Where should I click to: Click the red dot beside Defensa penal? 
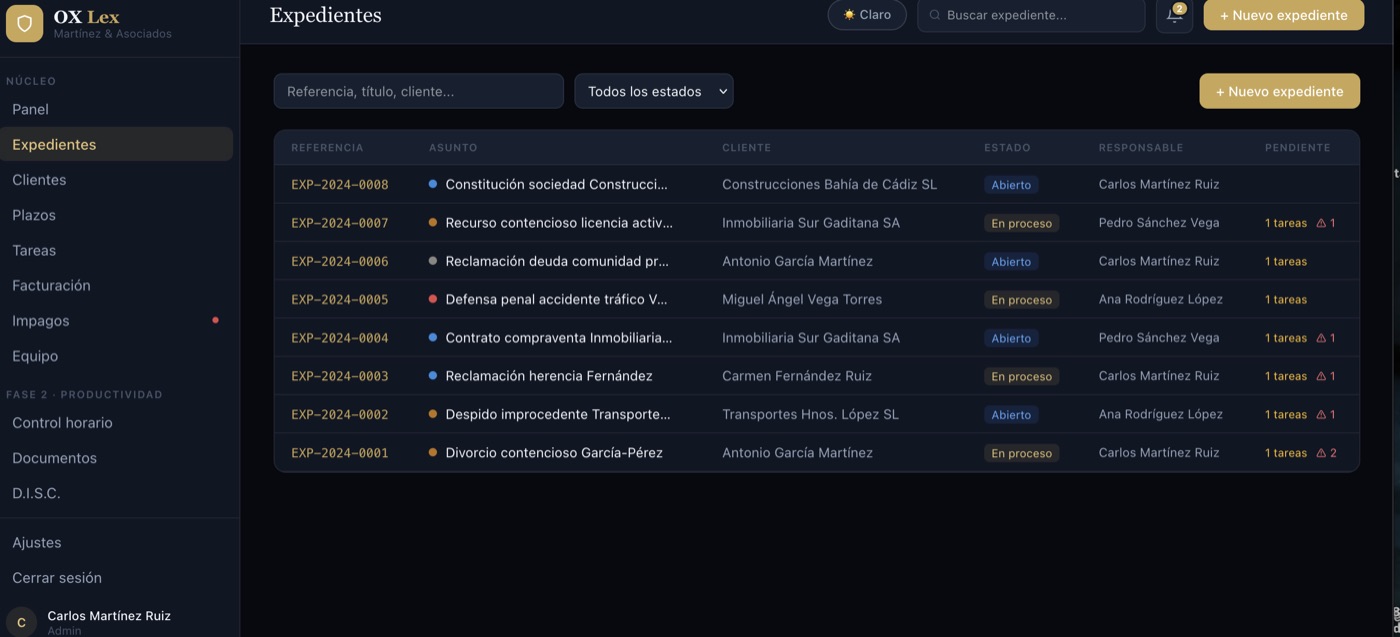433,299
